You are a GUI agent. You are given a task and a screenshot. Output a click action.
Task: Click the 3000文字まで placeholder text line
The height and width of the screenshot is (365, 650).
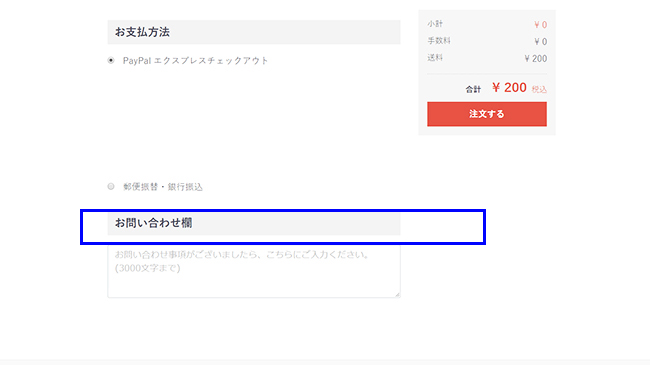pos(148,268)
